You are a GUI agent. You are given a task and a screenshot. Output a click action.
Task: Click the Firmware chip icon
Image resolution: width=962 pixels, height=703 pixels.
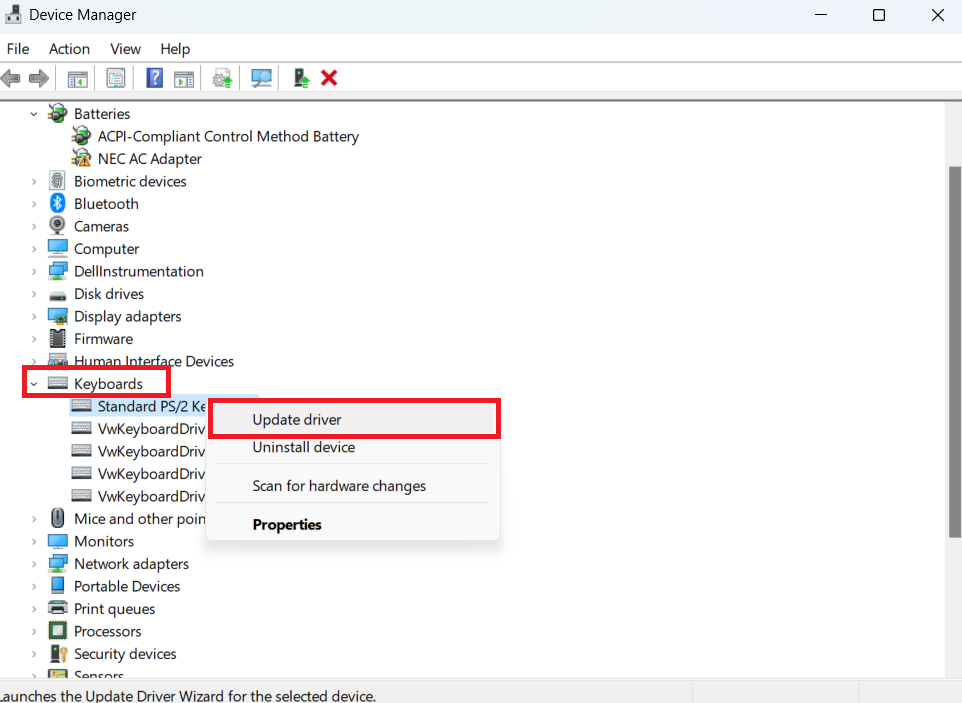[x=58, y=338]
